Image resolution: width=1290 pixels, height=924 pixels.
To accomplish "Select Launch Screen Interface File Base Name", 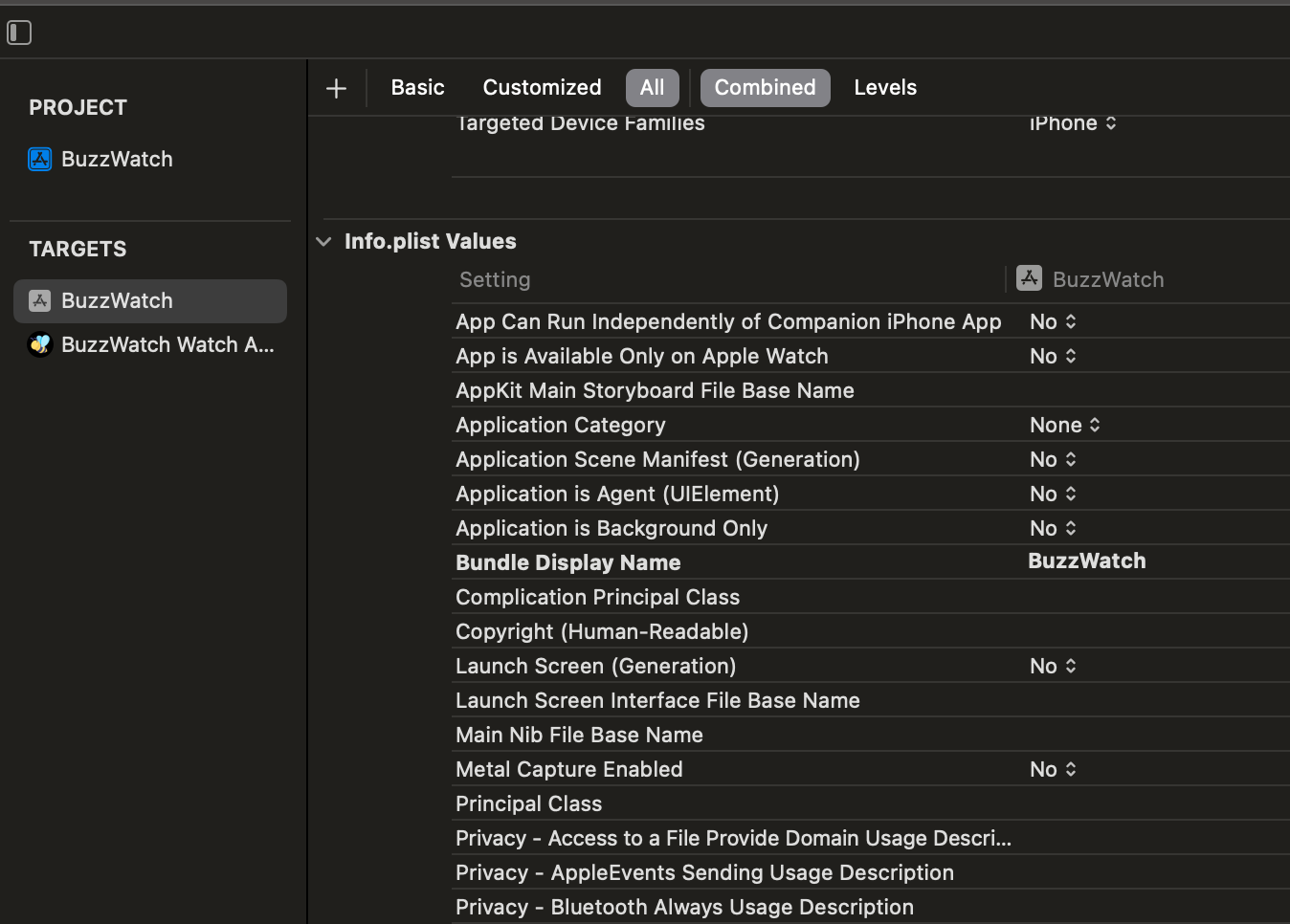I will (x=657, y=700).
